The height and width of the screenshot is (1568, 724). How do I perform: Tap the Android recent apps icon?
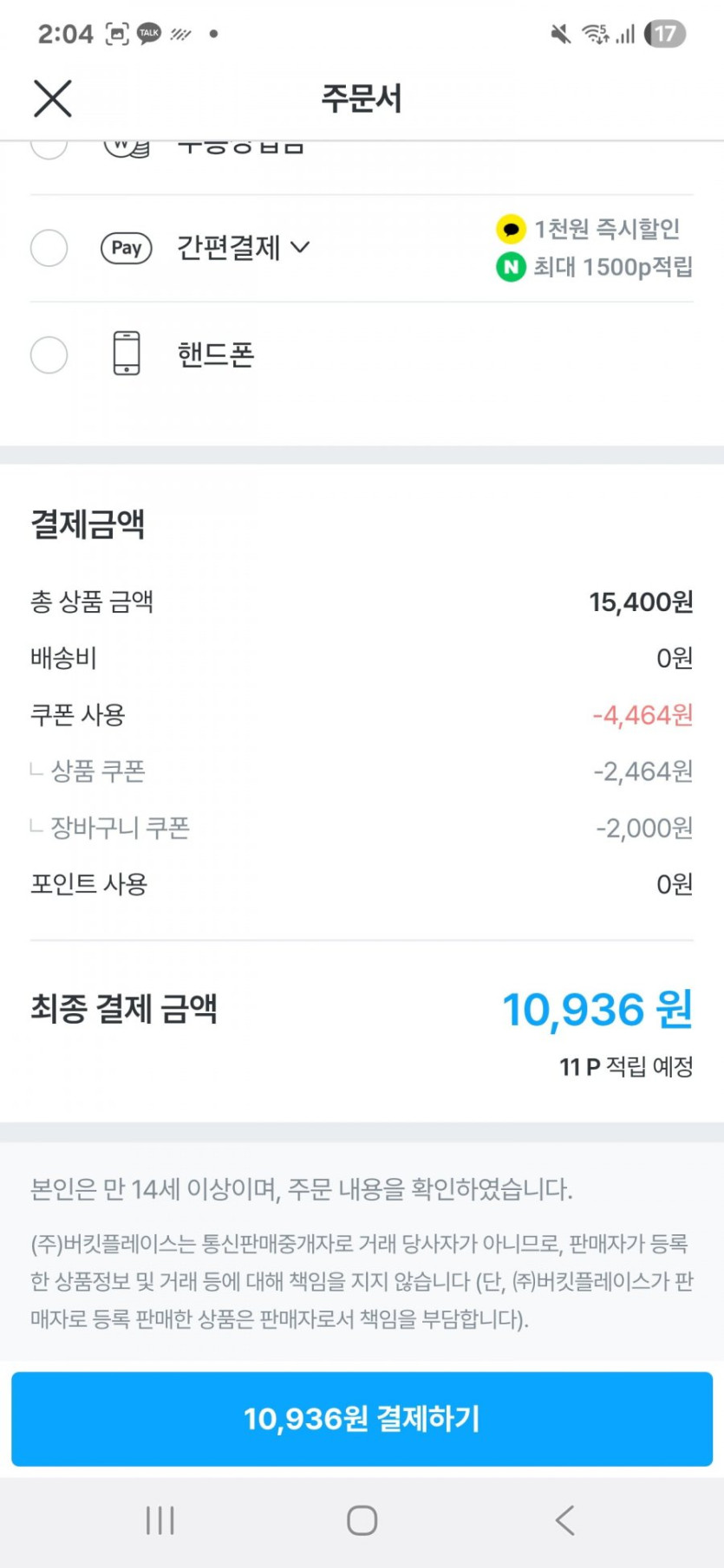coord(160,1519)
